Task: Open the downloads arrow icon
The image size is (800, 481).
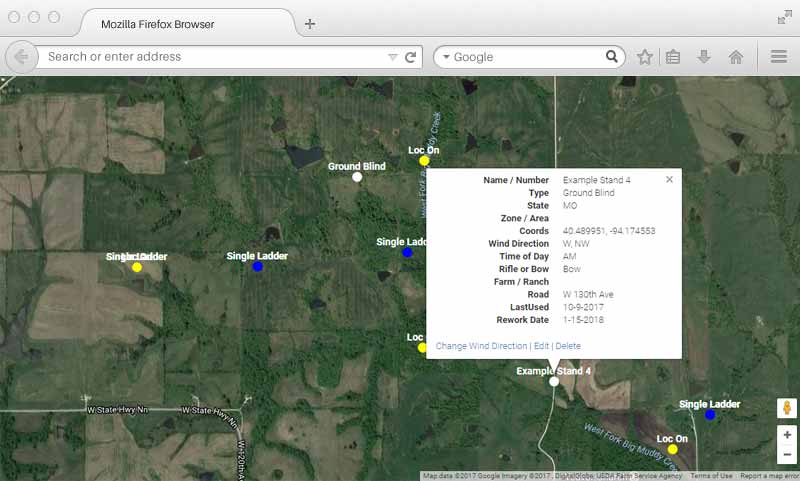Action: [x=704, y=57]
